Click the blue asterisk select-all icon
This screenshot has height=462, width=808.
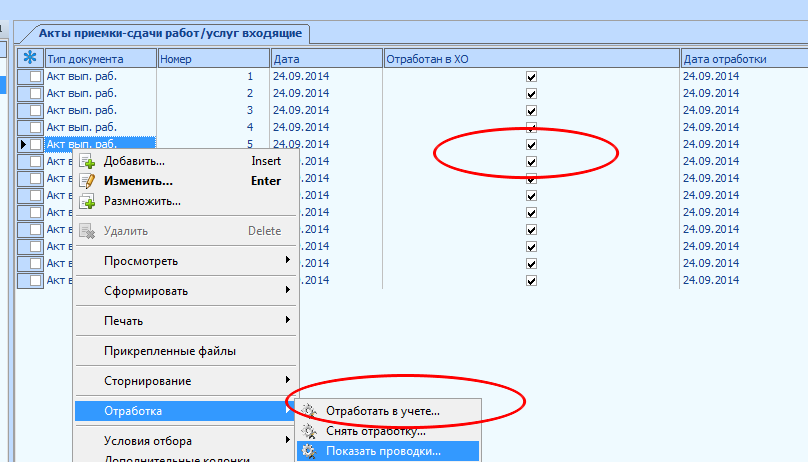(30, 59)
